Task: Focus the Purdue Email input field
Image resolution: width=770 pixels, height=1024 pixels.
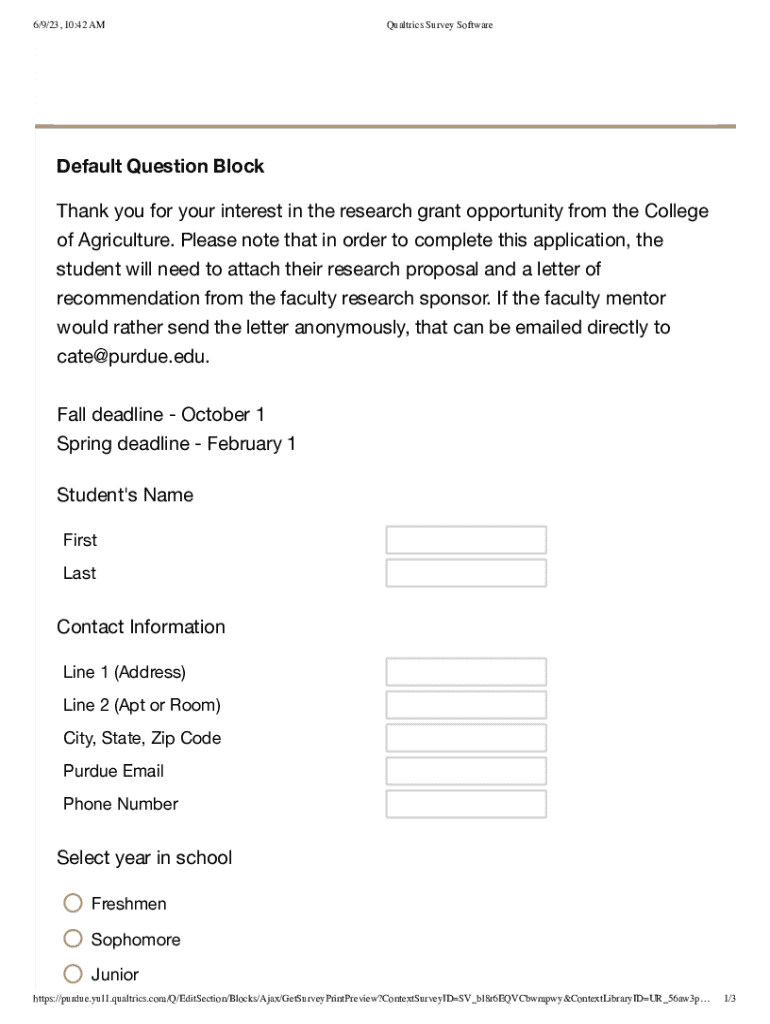Action: pos(466,771)
